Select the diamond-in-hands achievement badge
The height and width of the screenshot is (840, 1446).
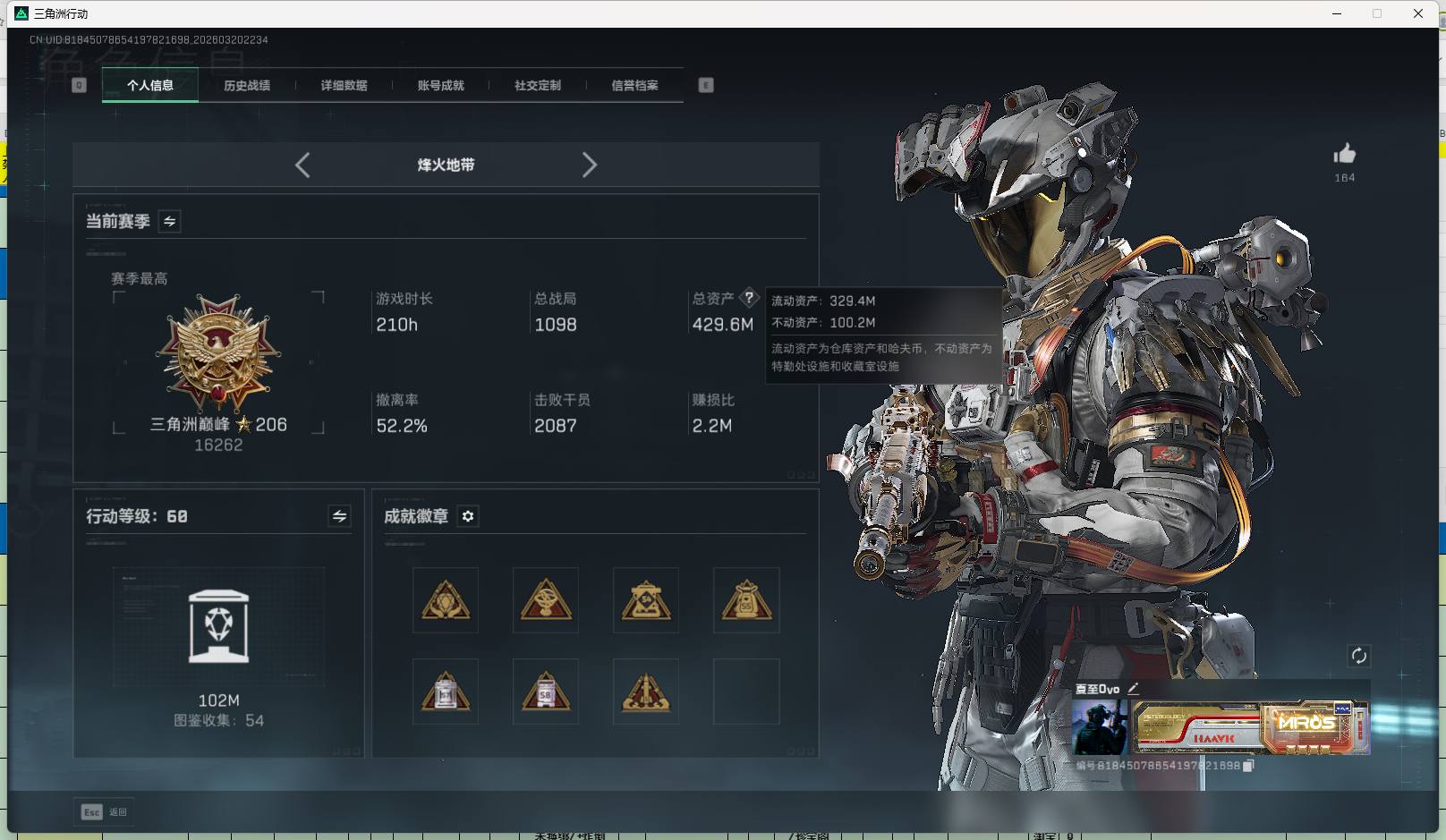pyautogui.click(x=446, y=600)
